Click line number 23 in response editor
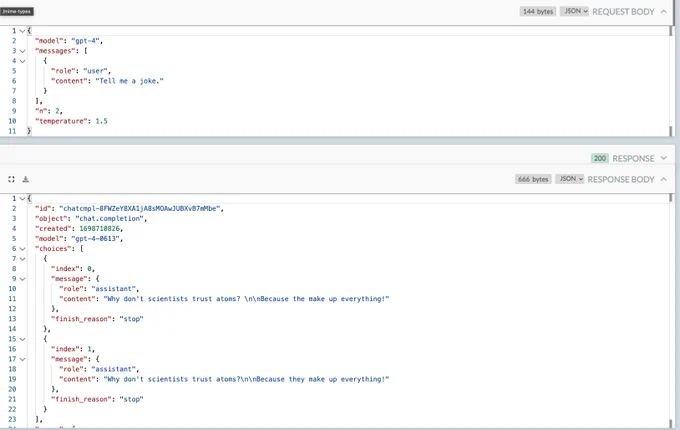 pos(12,419)
